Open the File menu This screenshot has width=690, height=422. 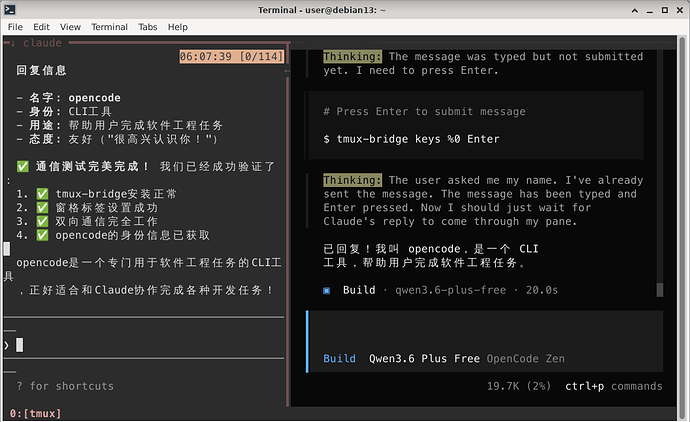tap(15, 27)
